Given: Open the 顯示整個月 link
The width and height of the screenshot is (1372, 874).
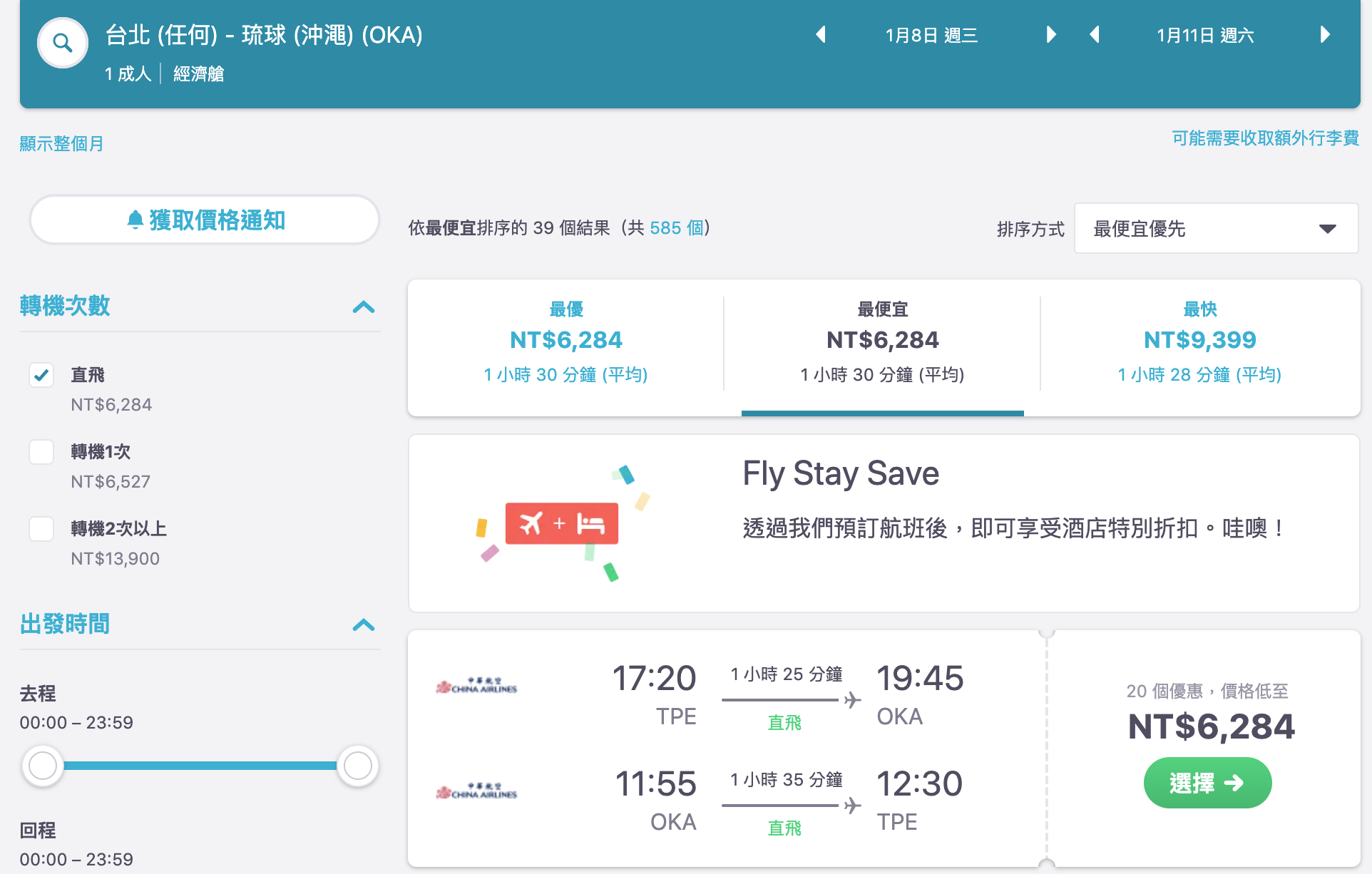Looking at the screenshot, I should click(x=61, y=143).
